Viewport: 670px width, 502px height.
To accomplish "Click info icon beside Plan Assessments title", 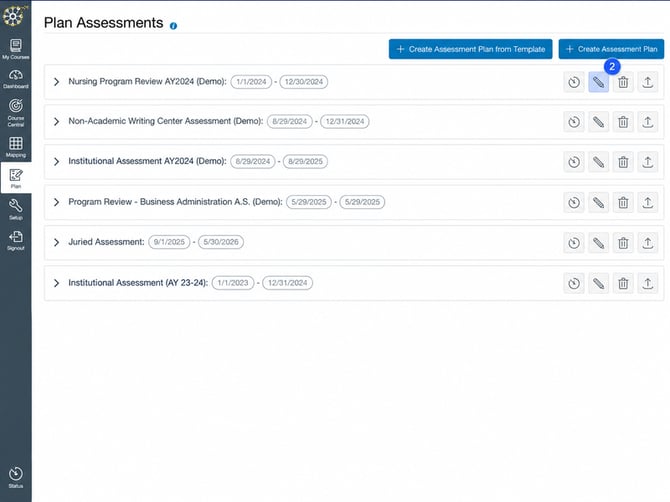I will click(173, 26).
